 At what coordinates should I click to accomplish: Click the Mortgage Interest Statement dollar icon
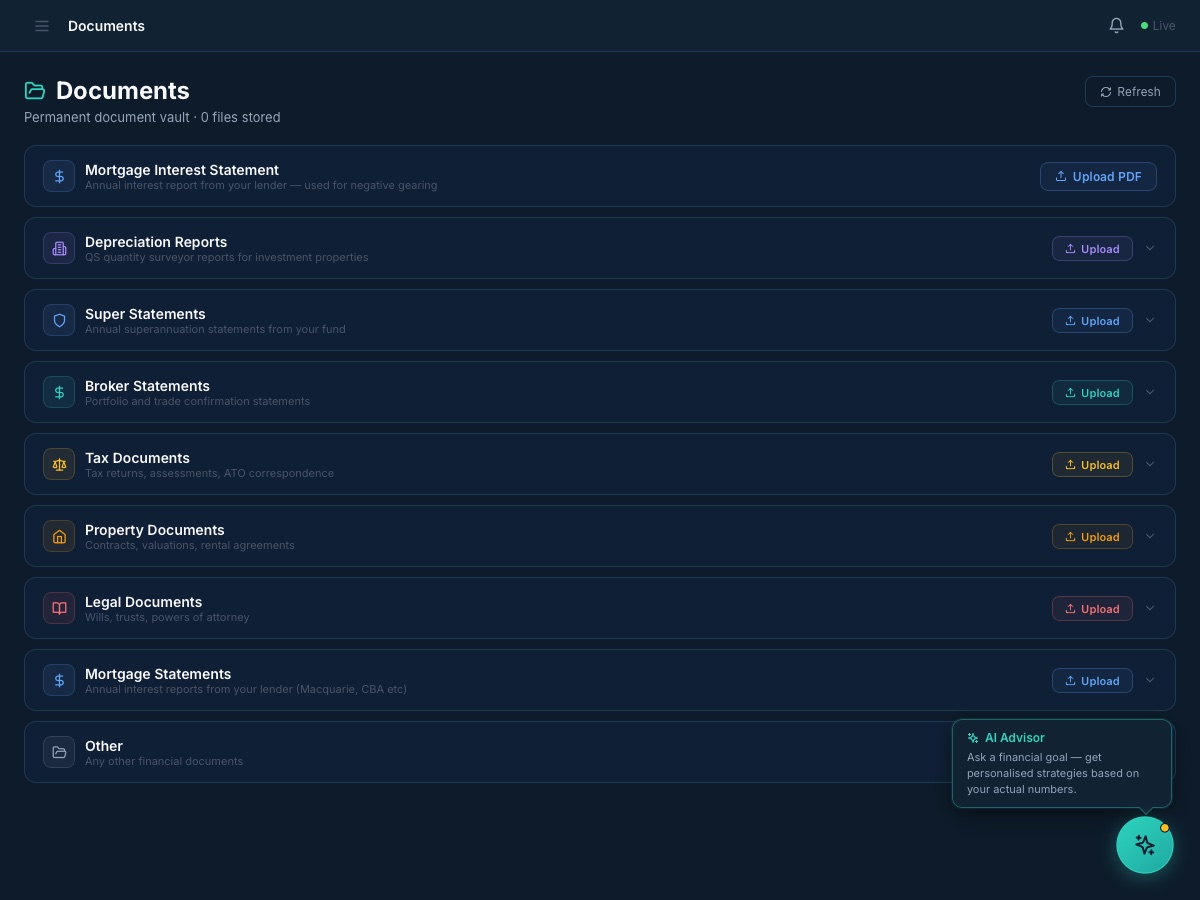tap(59, 176)
